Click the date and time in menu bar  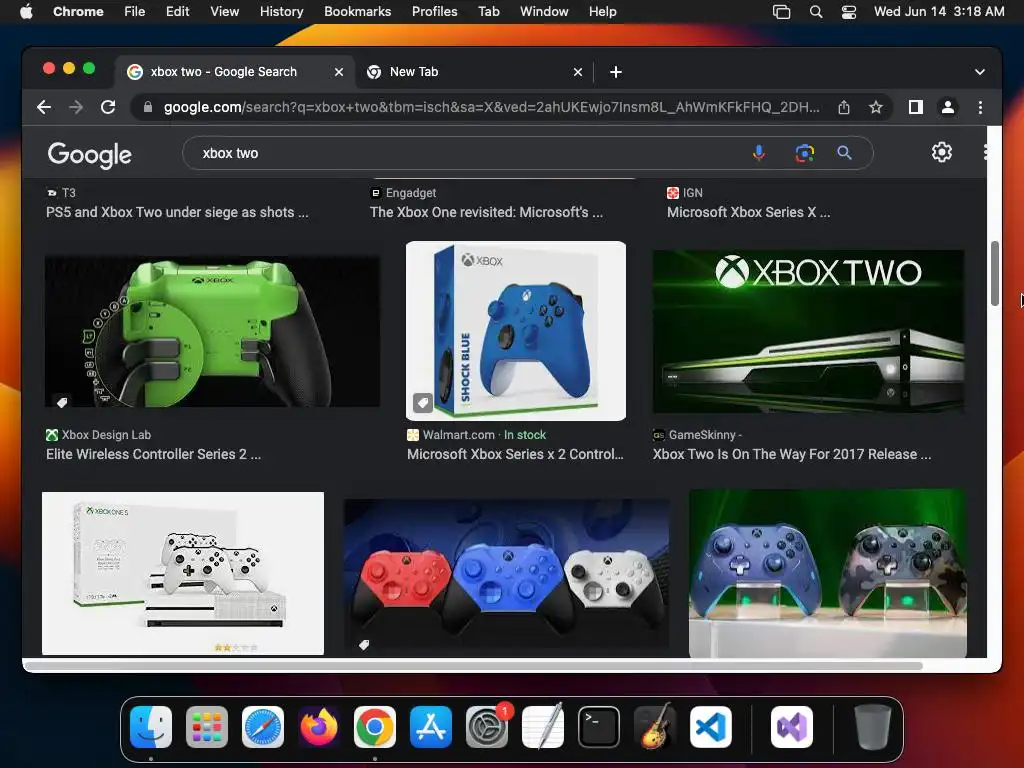point(939,11)
